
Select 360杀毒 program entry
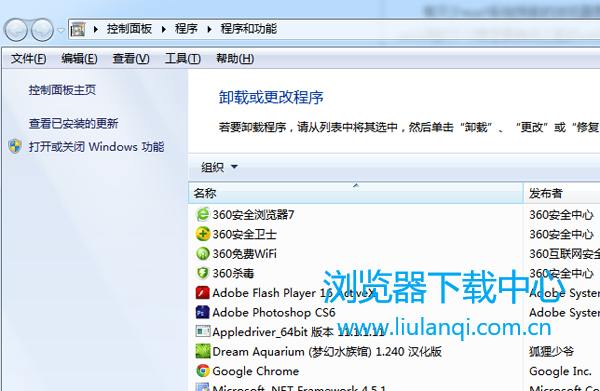click(233, 273)
